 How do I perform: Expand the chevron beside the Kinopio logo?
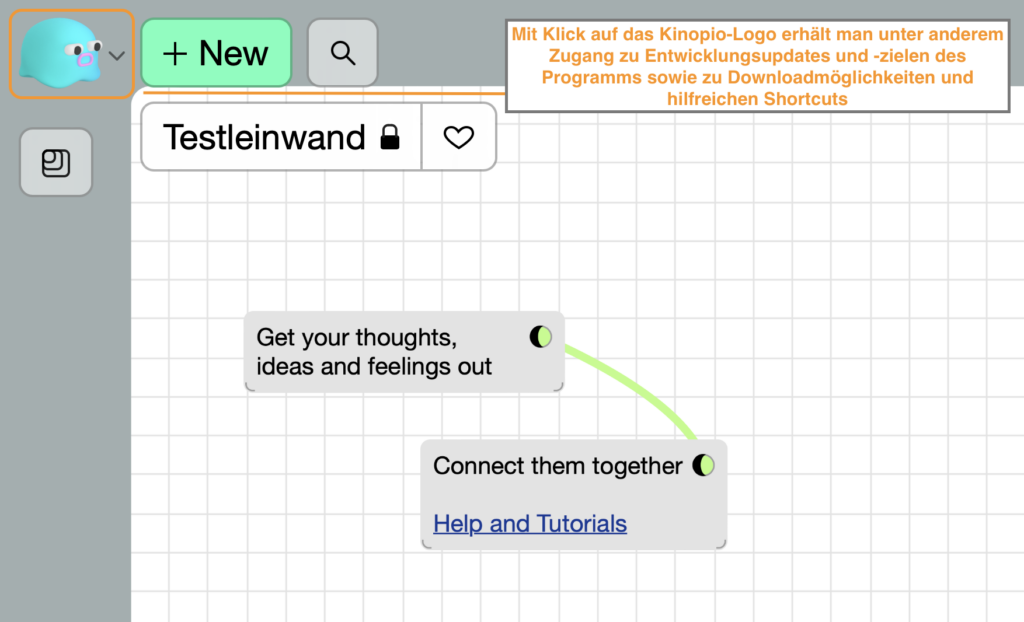point(117,55)
